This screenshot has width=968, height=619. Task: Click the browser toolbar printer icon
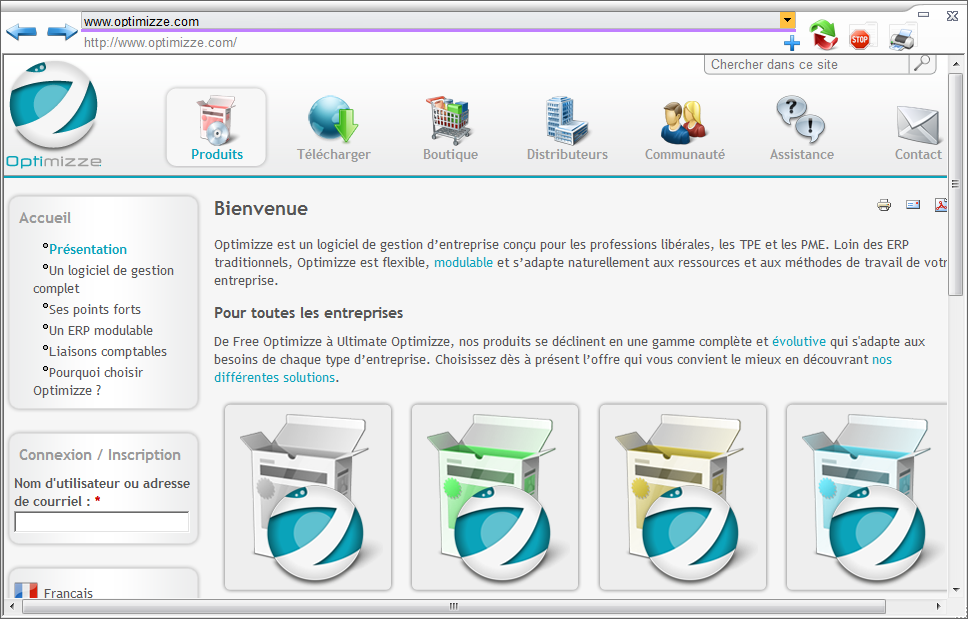click(901, 38)
